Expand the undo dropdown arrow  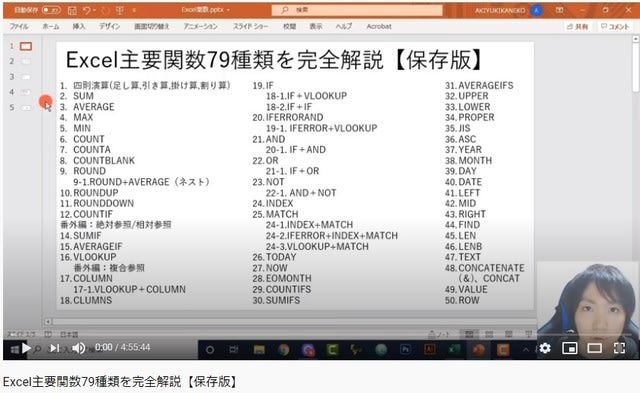[x=95, y=10]
